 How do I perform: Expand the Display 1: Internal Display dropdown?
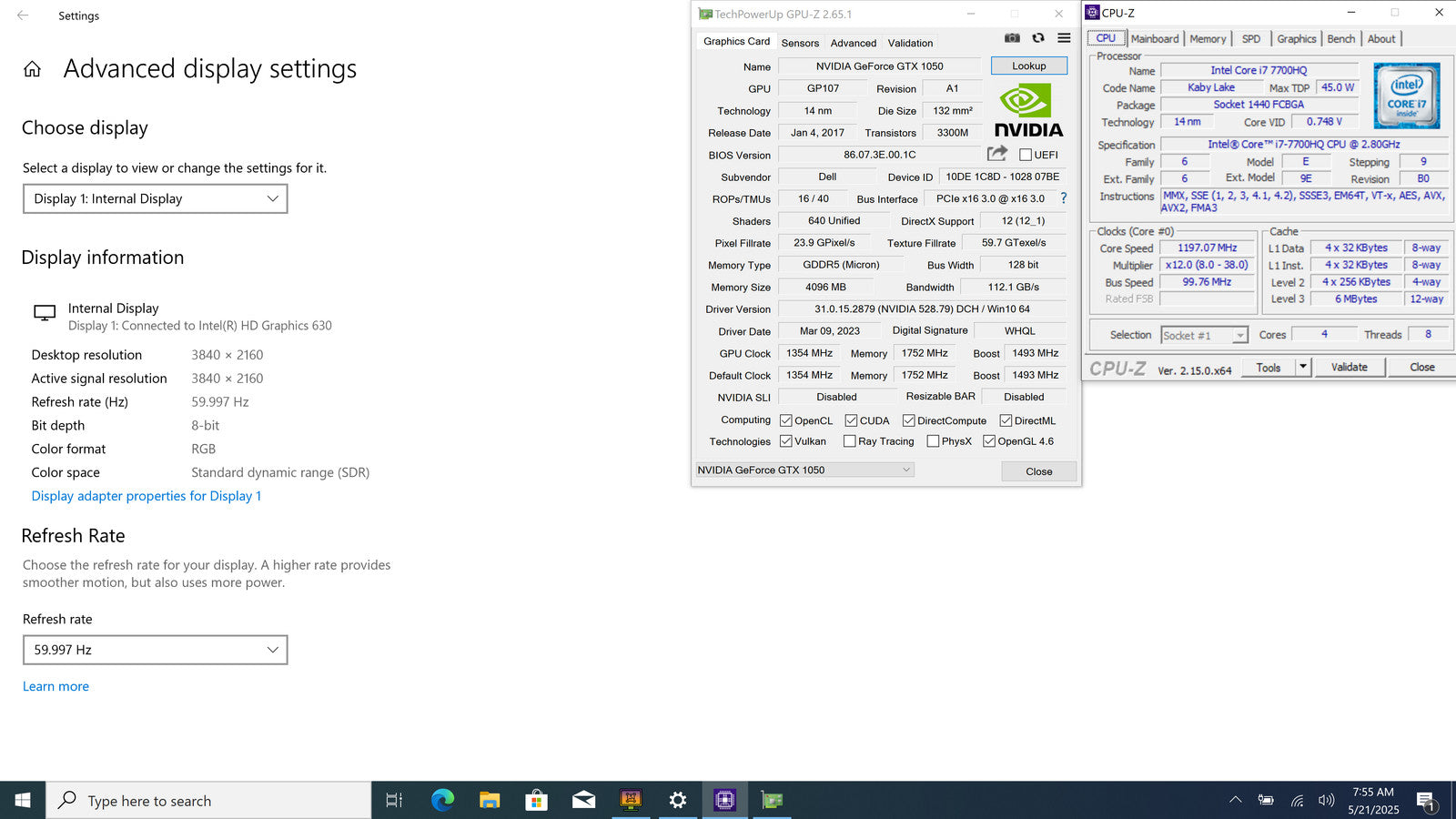(156, 198)
